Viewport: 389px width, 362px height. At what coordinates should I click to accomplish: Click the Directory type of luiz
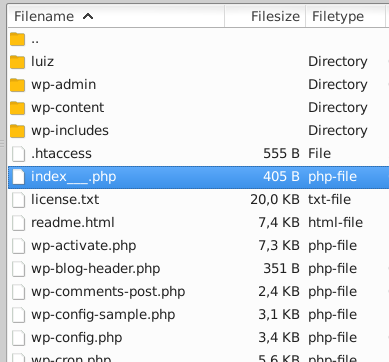pos(338,62)
